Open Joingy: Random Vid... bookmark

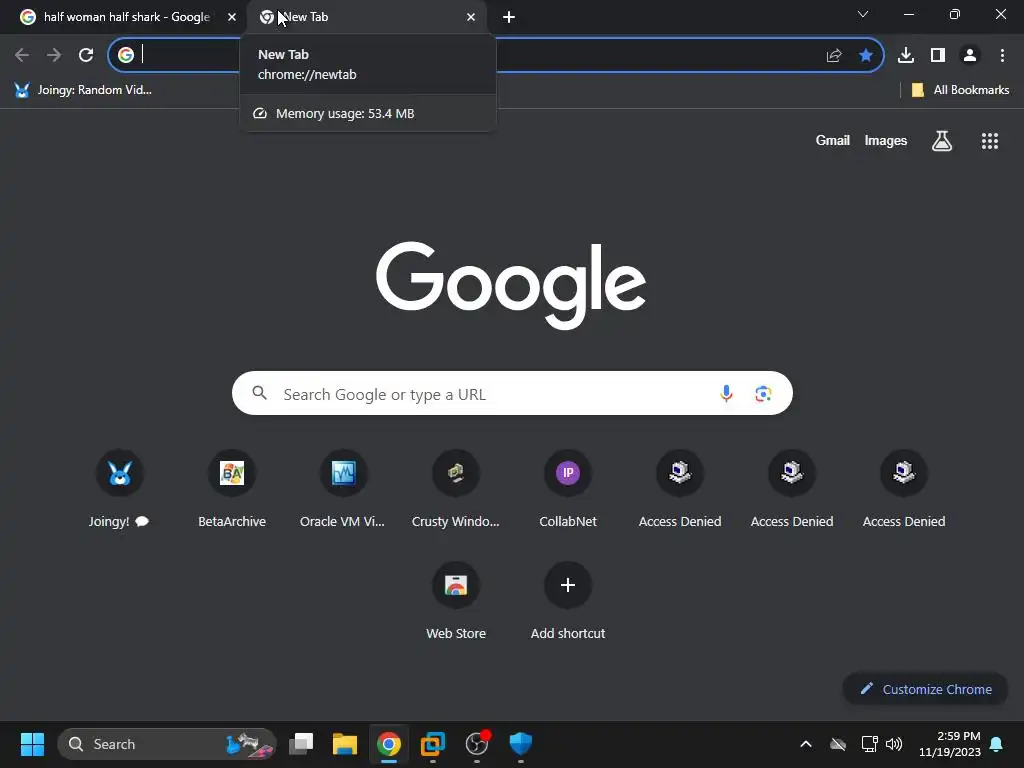tap(83, 90)
